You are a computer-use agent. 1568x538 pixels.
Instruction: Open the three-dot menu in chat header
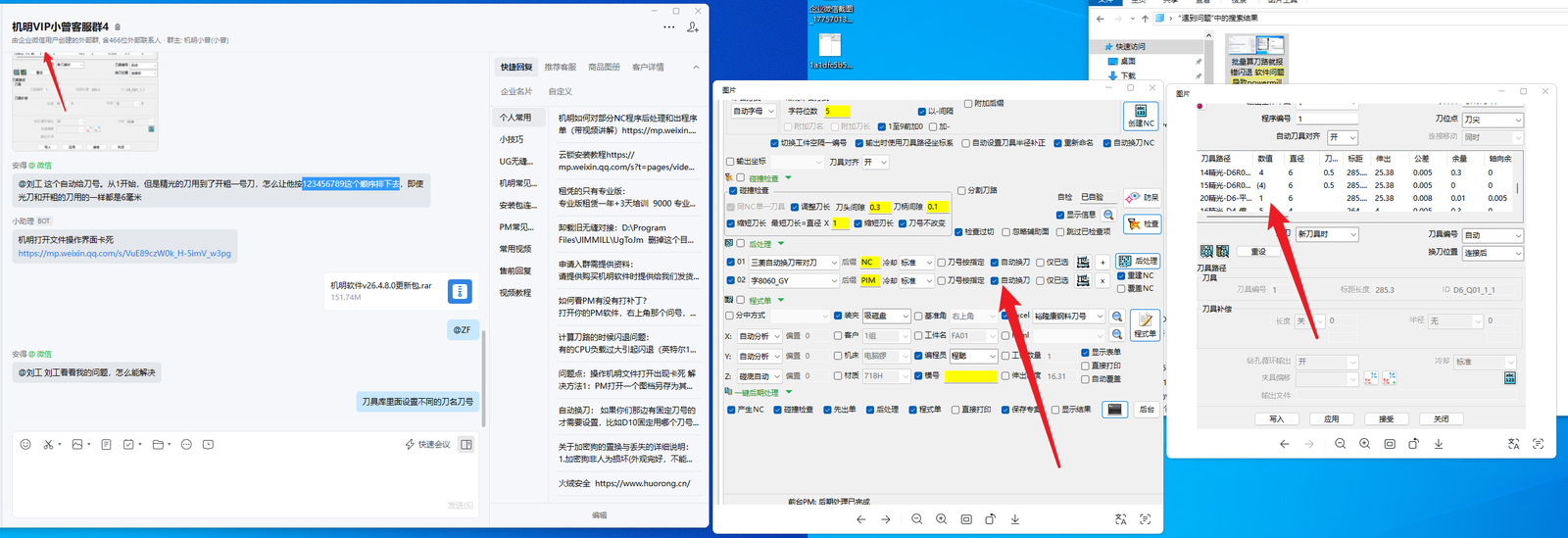pyautogui.click(x=668, y=27)
